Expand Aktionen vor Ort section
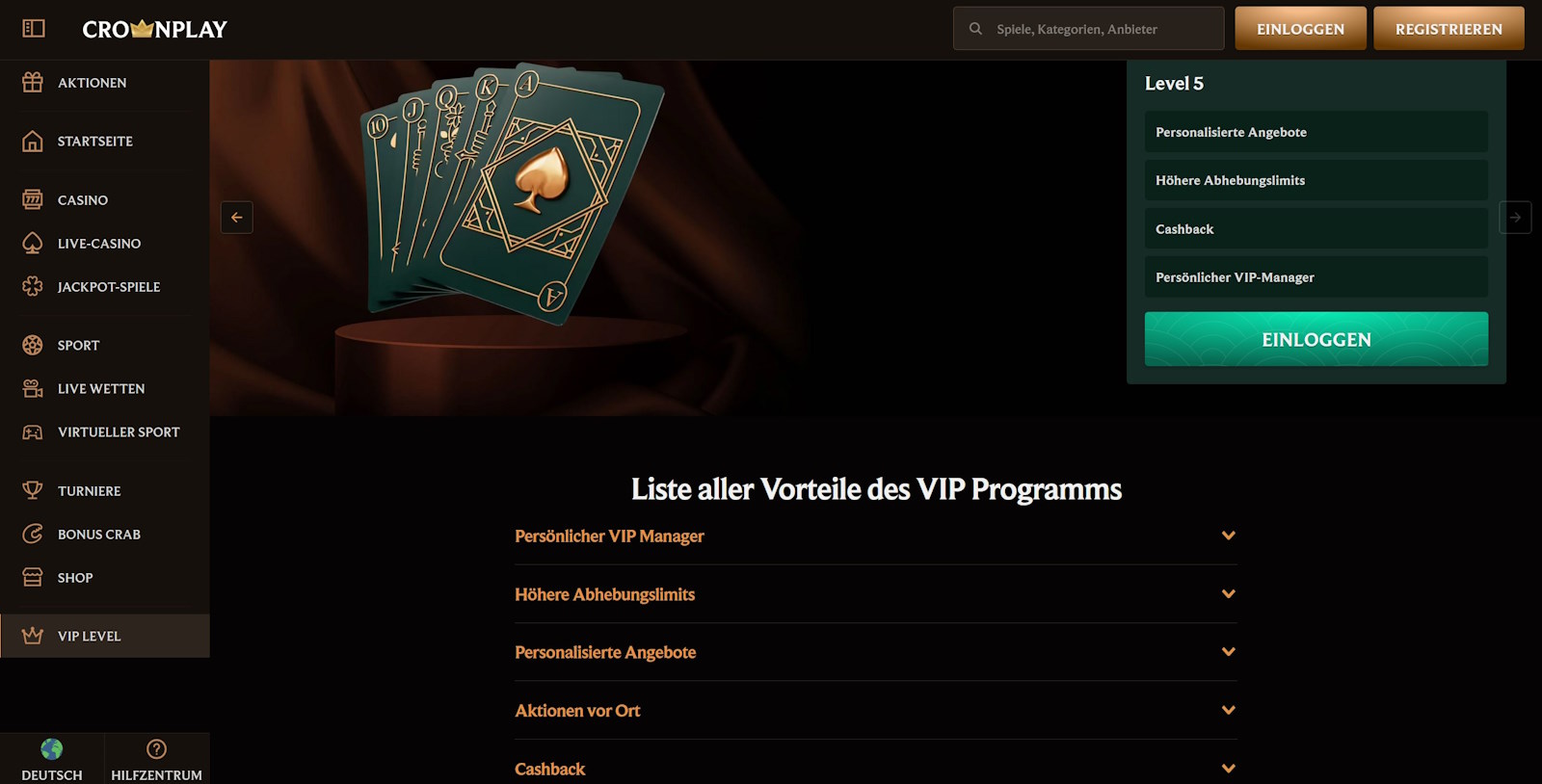 click(x=876, y=711)
